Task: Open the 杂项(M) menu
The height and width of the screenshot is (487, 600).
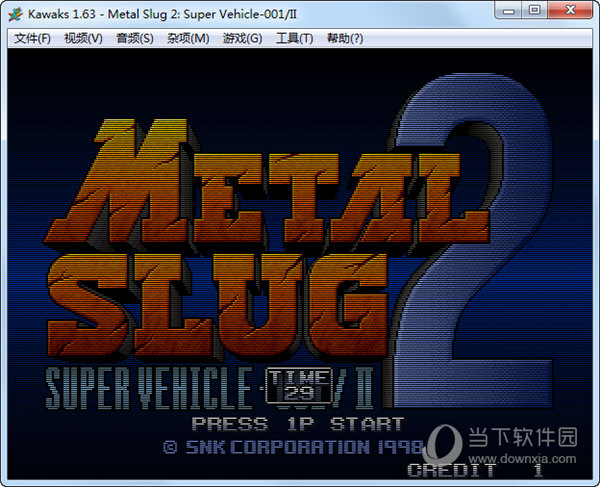Action: 188,38
